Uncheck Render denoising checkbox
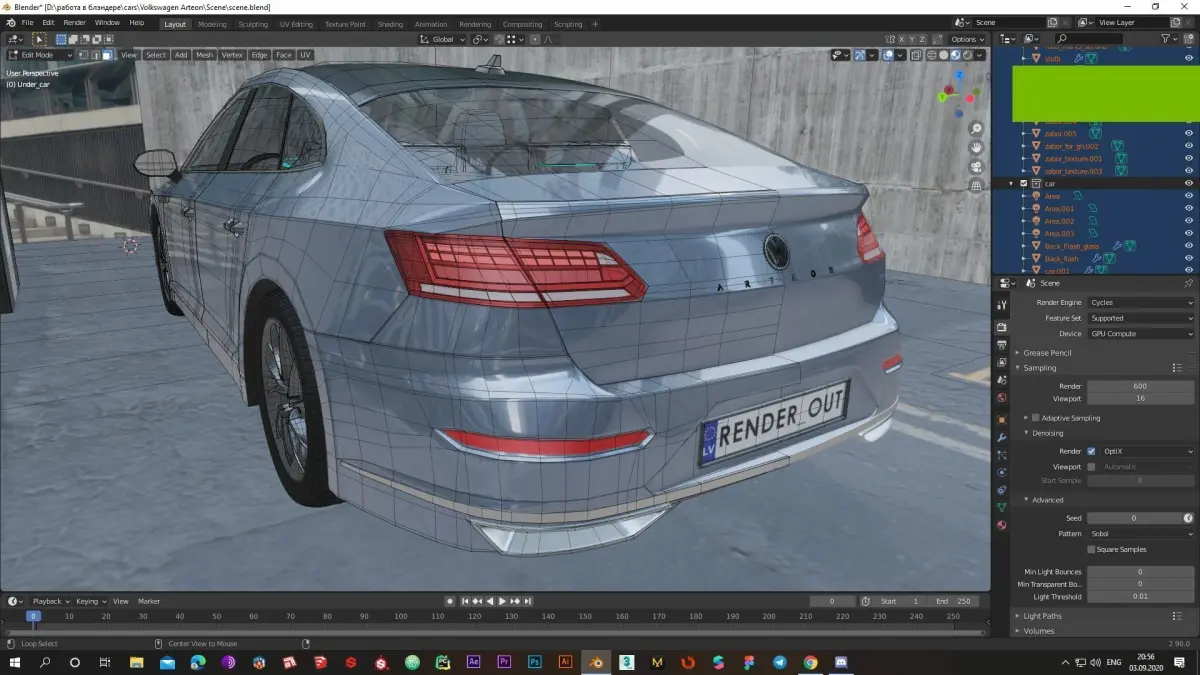The height and width of the screenshot is (675, 1200). coord(1091,451)
